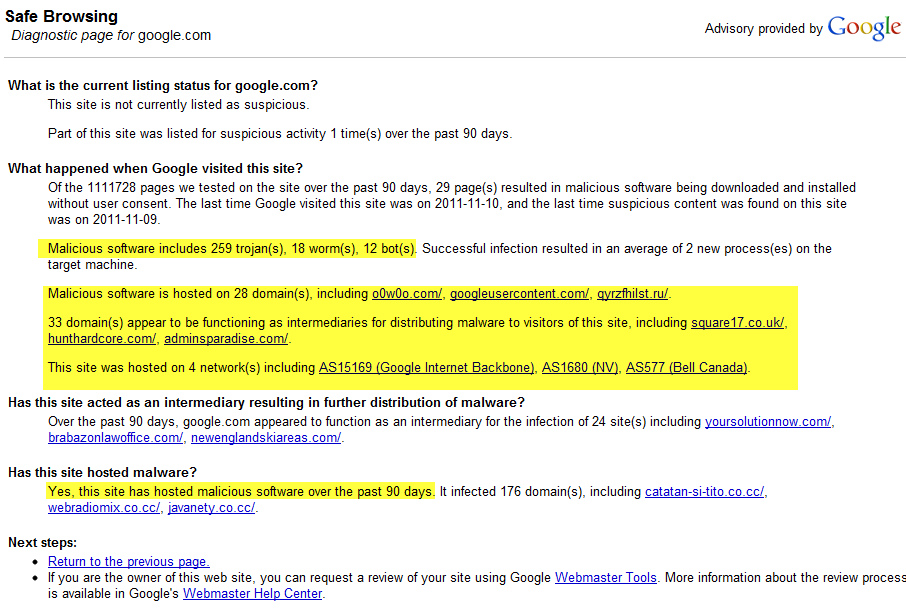Screen dimensions: 906x615
Task: Click the 'Has this site acted as an intermediary' heading
Action: pos(266,403)
